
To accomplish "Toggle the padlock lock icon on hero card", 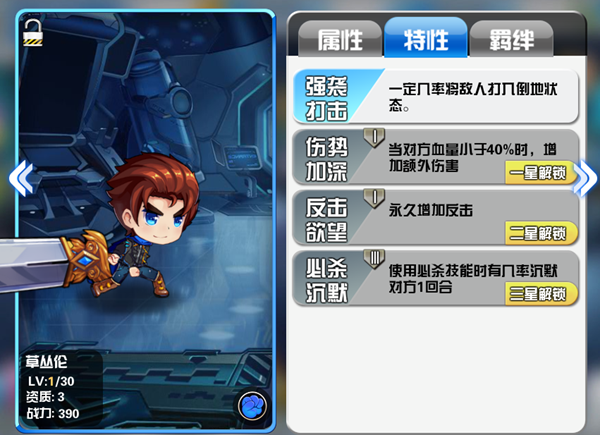I will 33,33.
